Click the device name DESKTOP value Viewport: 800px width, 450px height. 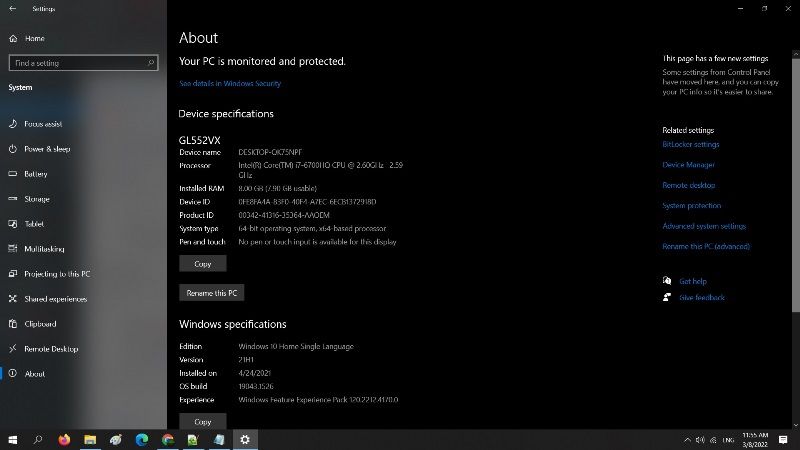click(x=270, y=152)
